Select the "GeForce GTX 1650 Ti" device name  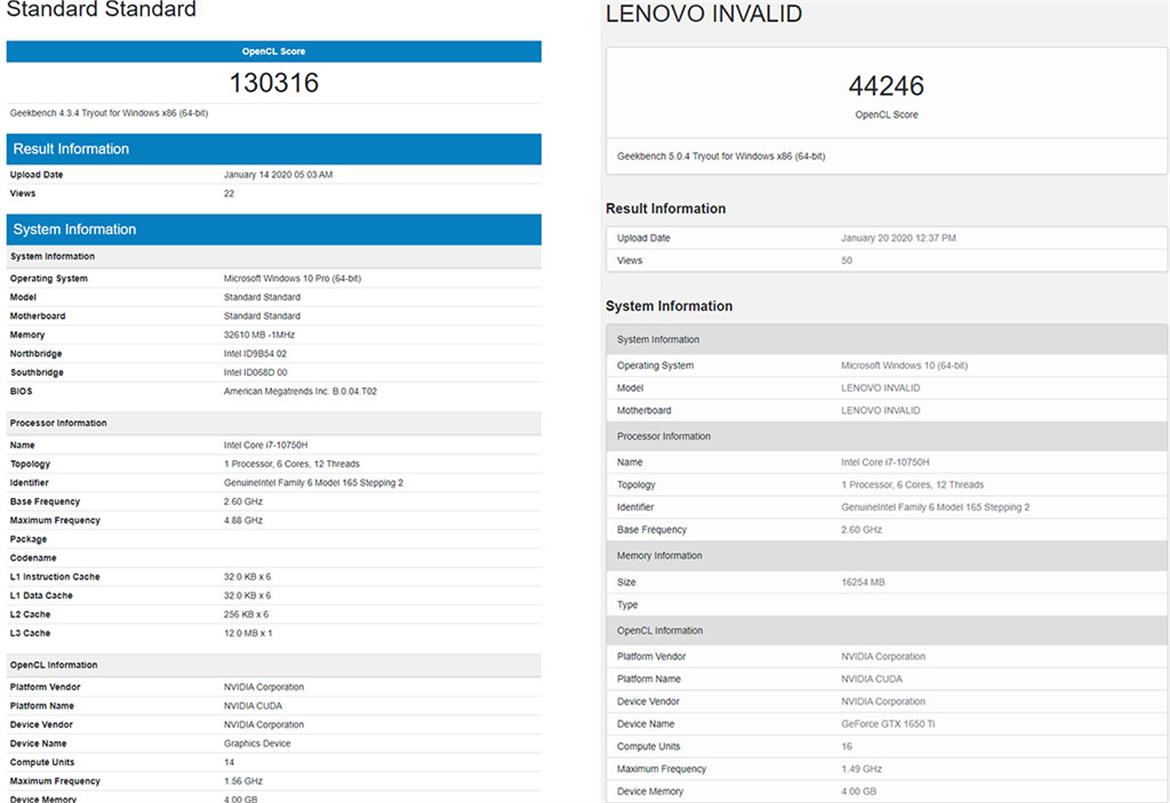[x=888, y=724]
